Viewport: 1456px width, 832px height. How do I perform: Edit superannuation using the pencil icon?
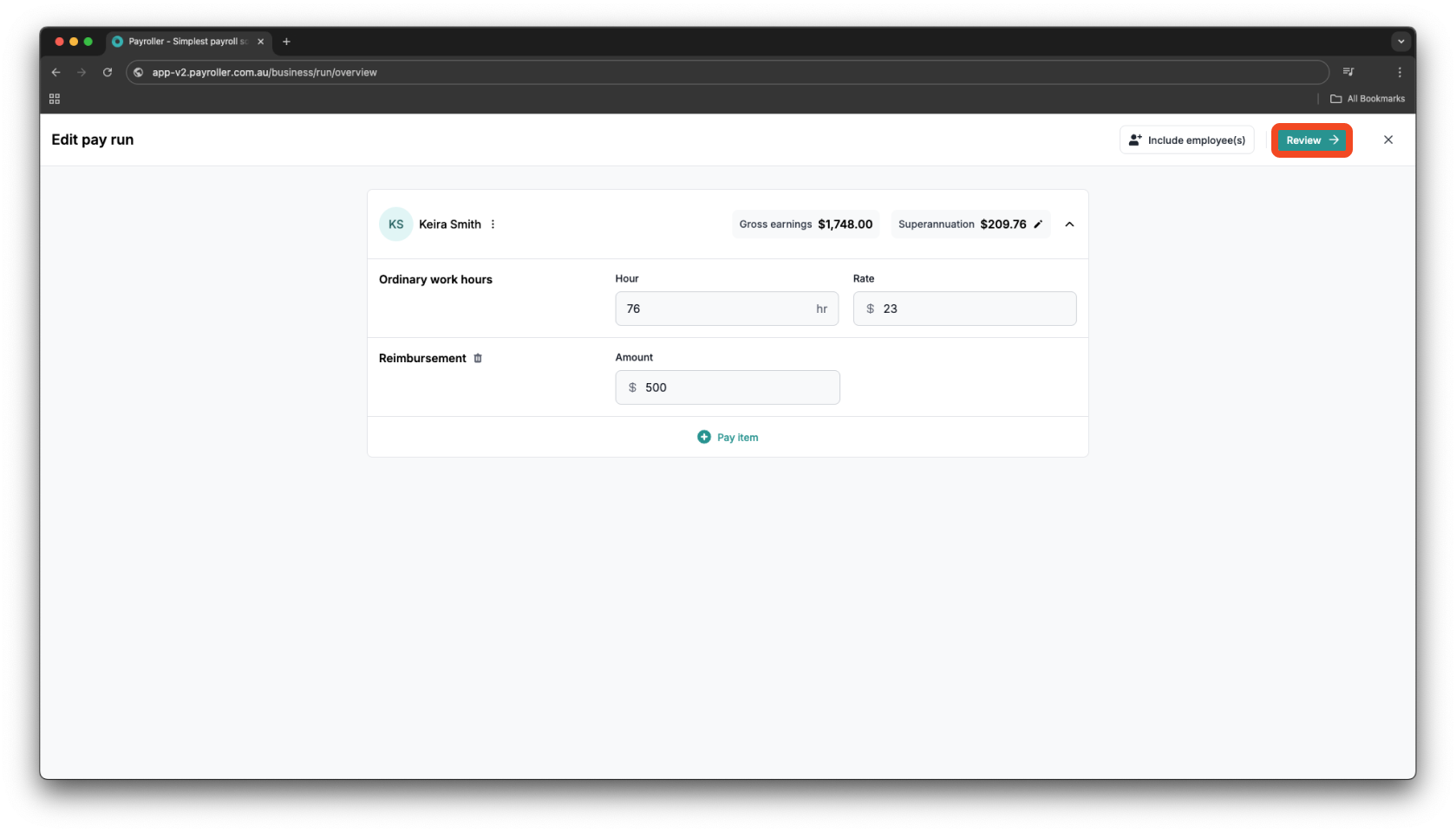[1039, 224]
